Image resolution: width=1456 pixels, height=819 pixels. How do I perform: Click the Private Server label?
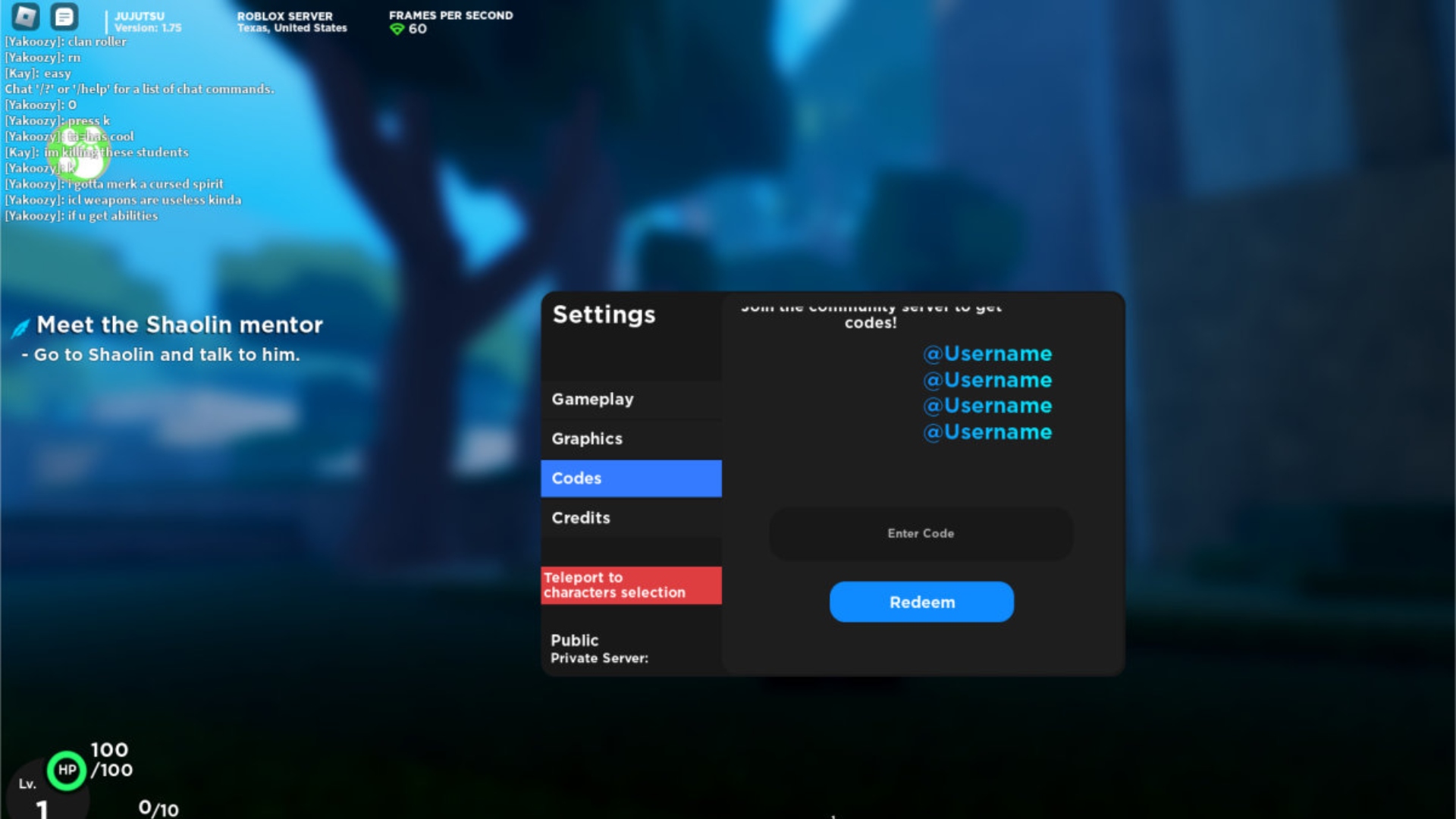click(x=599, y=658)
